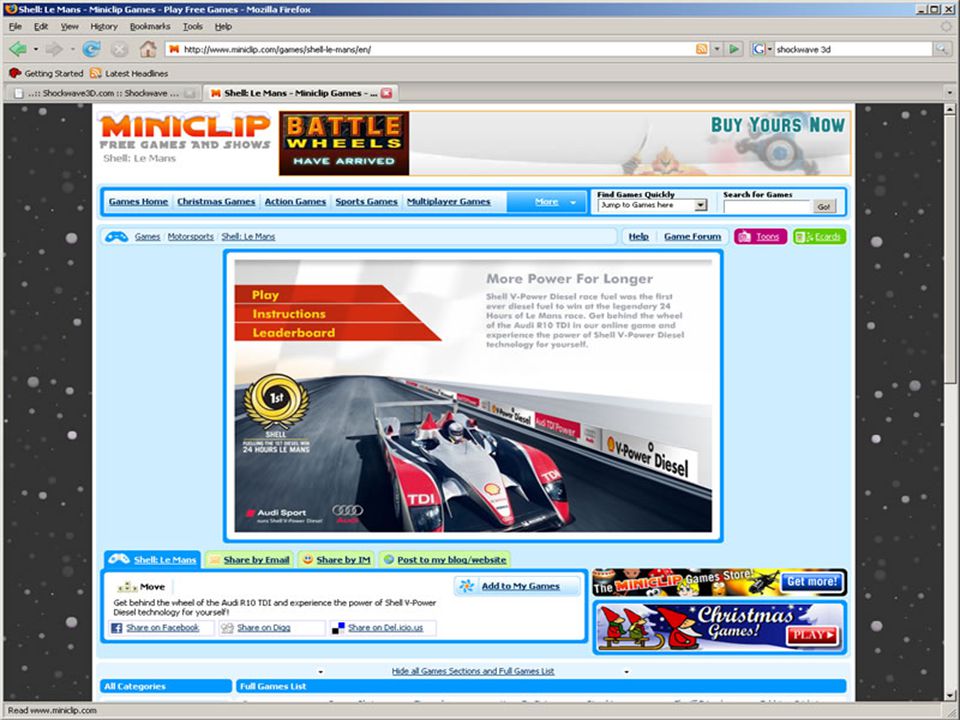The width and height of the screenshot is (960, 720).
Task: Open the Christmas Games link
Action: coord(216,201)
